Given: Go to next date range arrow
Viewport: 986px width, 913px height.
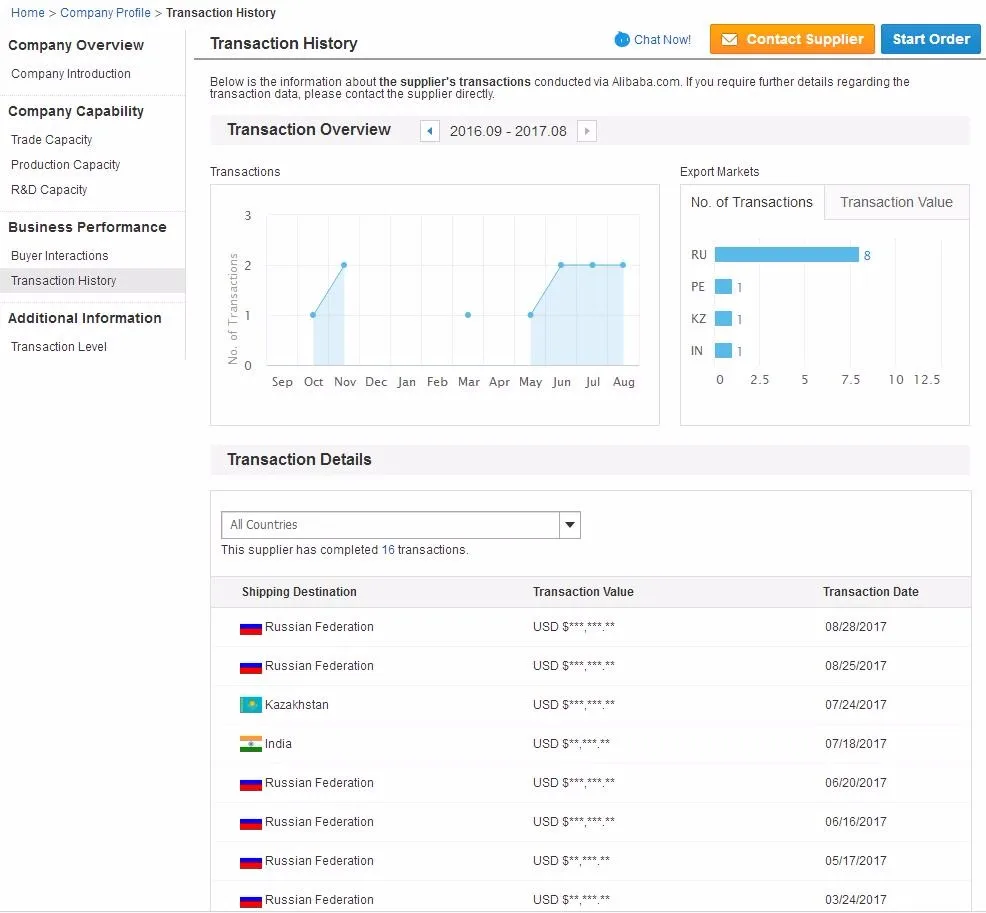Looking at the screenshot, I should click(x=587, y=131).
